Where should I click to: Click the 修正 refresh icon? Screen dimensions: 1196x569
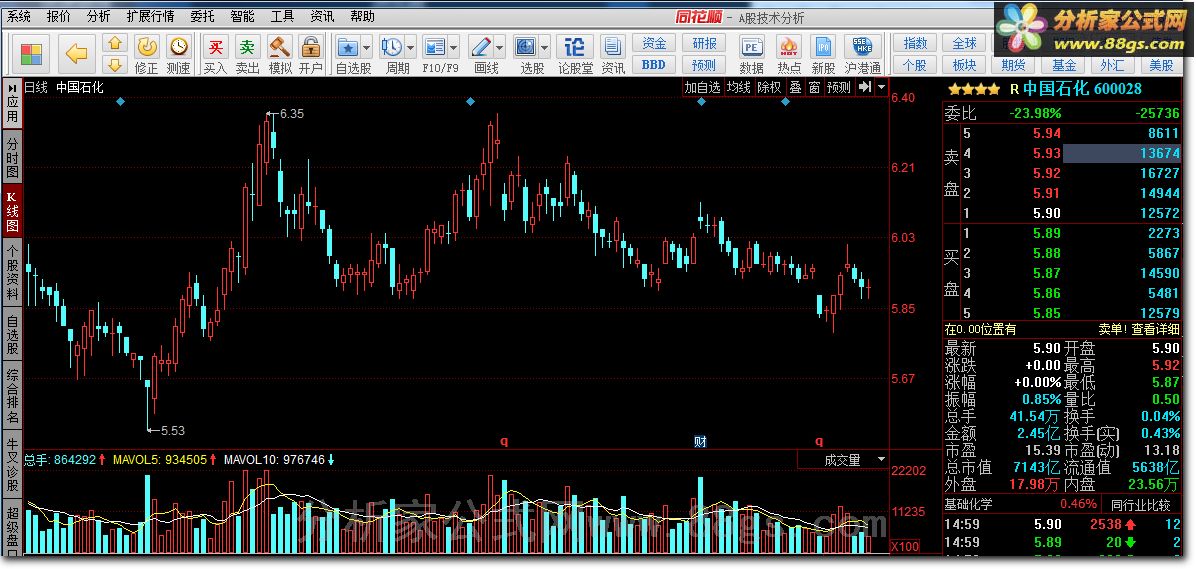pos(146,48)
